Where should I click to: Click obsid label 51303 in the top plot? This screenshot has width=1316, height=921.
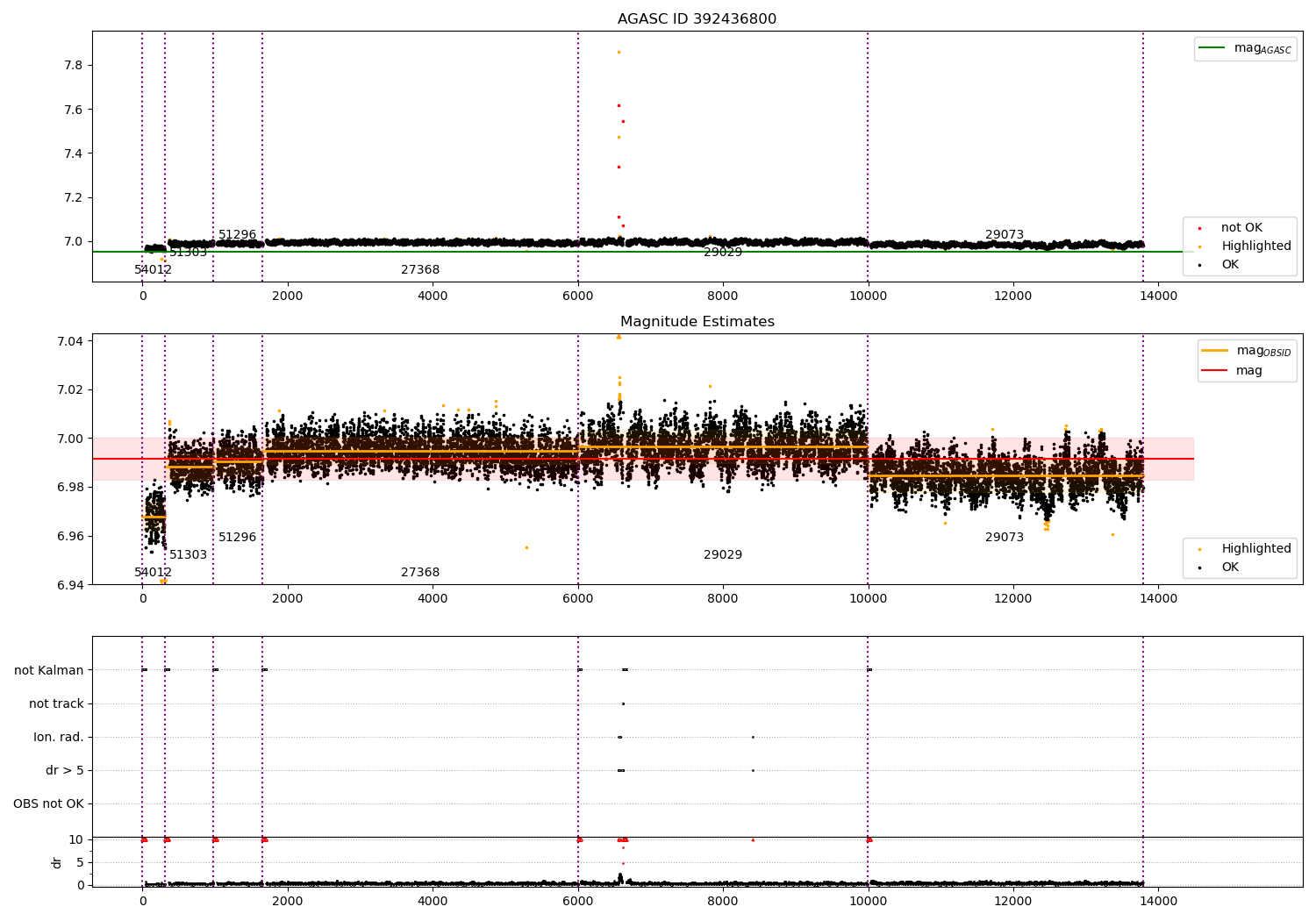[188, 253]
